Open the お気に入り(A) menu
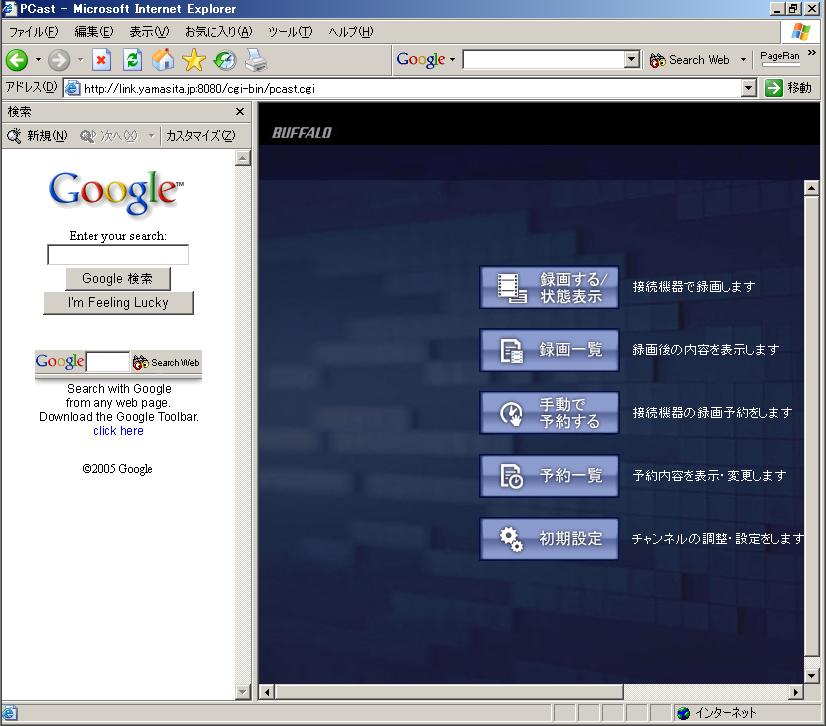The width and height of the screenshot is (826, 726). pos(219,32)
